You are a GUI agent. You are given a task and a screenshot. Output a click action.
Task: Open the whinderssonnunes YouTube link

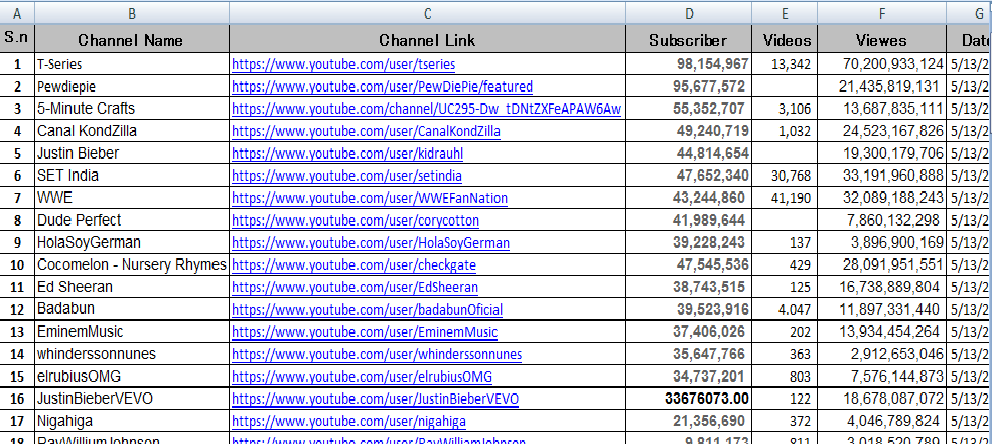377,354
